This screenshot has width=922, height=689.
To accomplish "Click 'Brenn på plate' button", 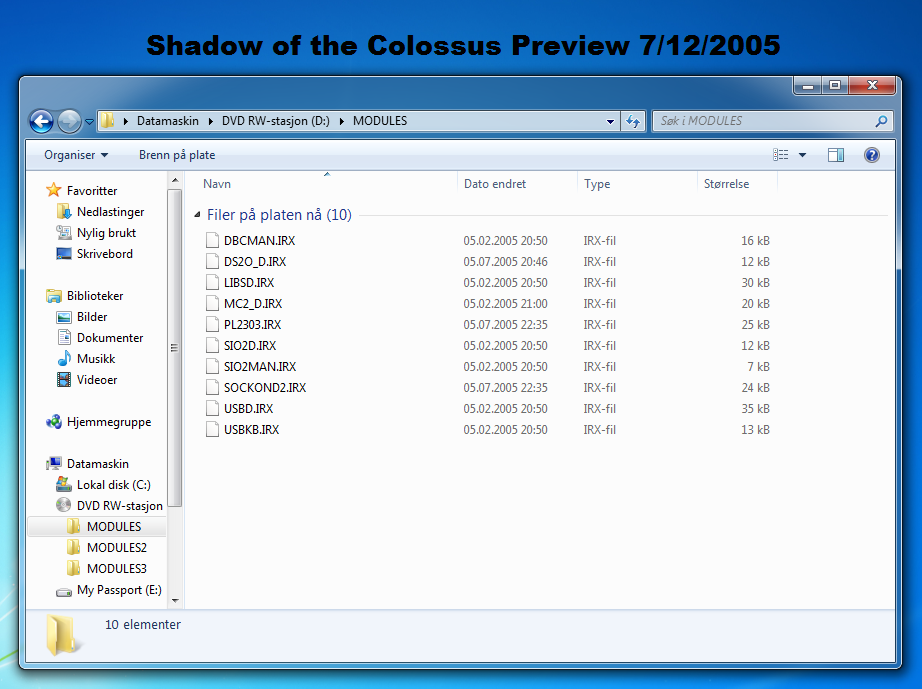I will pyautogui.click(x=177, y=155).
